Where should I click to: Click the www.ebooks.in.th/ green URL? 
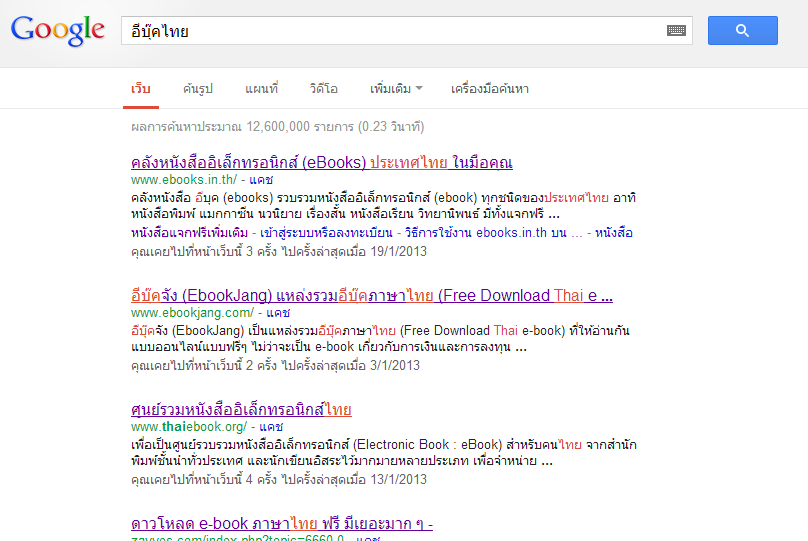point(184,180)
